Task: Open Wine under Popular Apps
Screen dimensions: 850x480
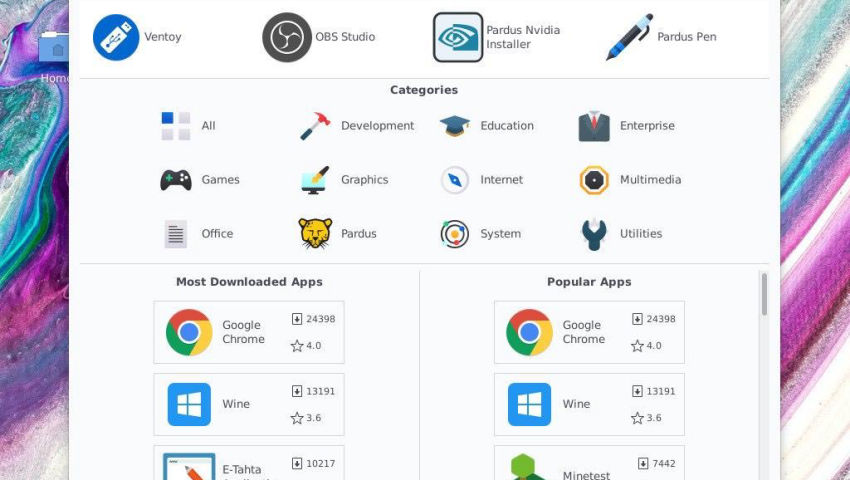Action: coord(589,404)
